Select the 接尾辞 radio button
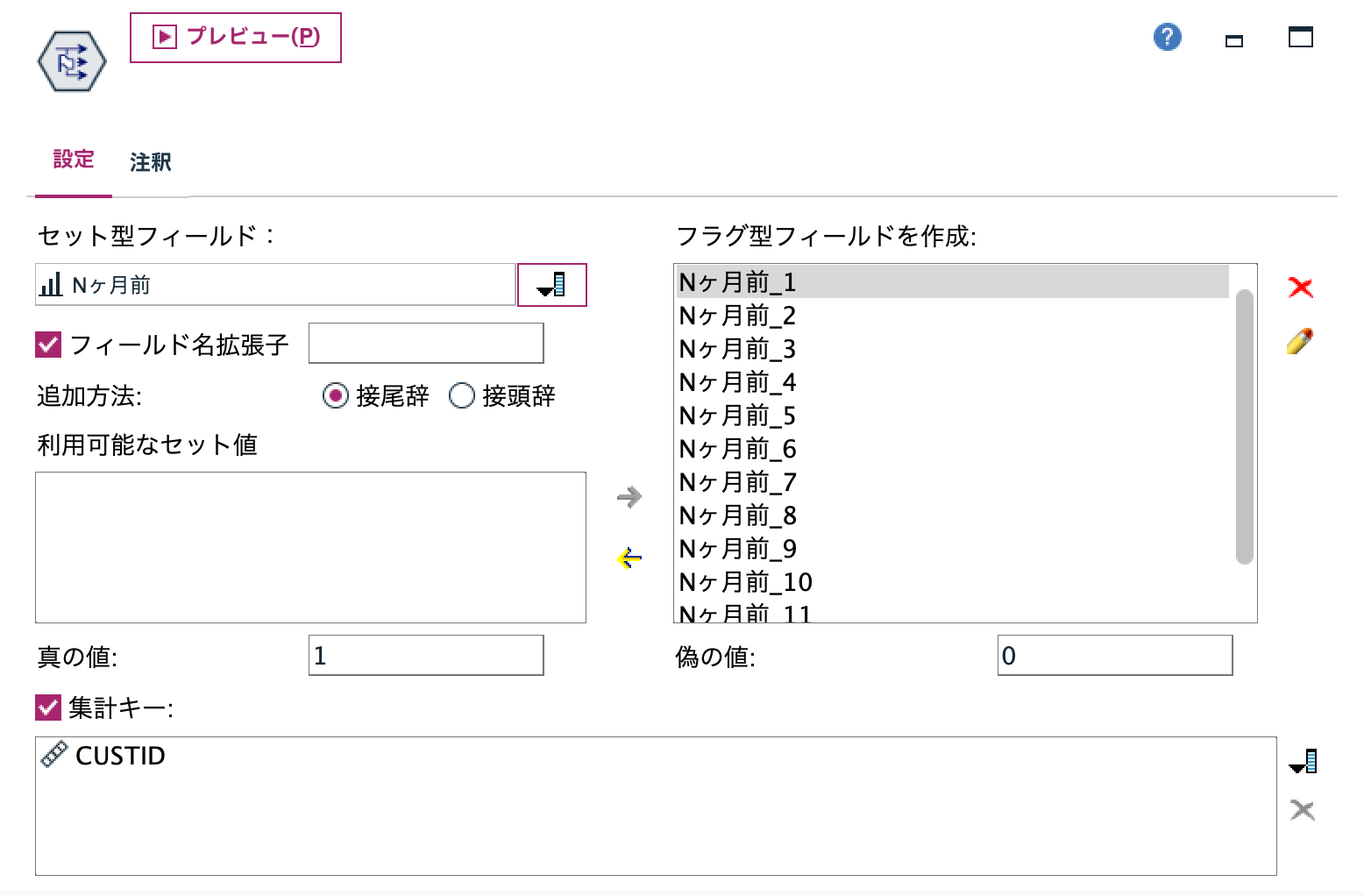The height and width of the screenshot is (896, 1364). pos(334,395)
